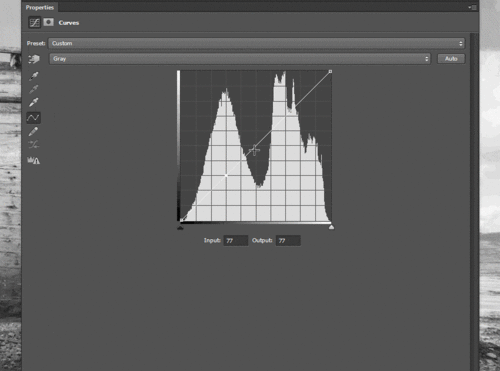This screenshot has height=371, width=500.
Task: Activate the on-image targeted adjustment hand tool
Action: point(34,59)
